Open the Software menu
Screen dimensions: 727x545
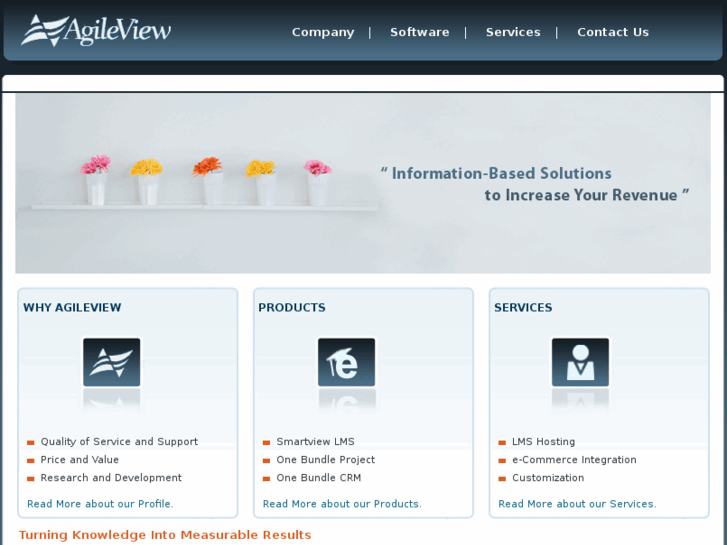pos(420,32)
